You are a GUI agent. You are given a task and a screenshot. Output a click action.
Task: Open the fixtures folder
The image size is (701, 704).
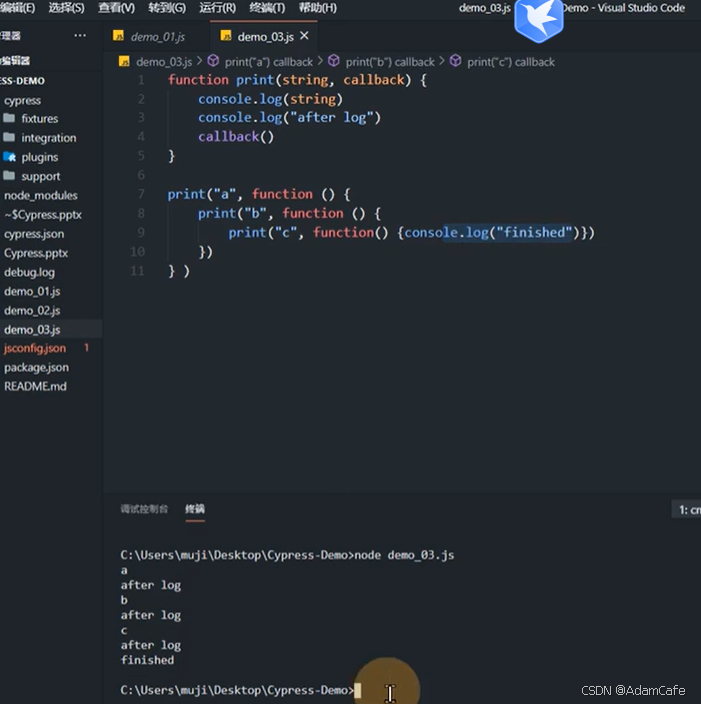click(x=40, y=119)
